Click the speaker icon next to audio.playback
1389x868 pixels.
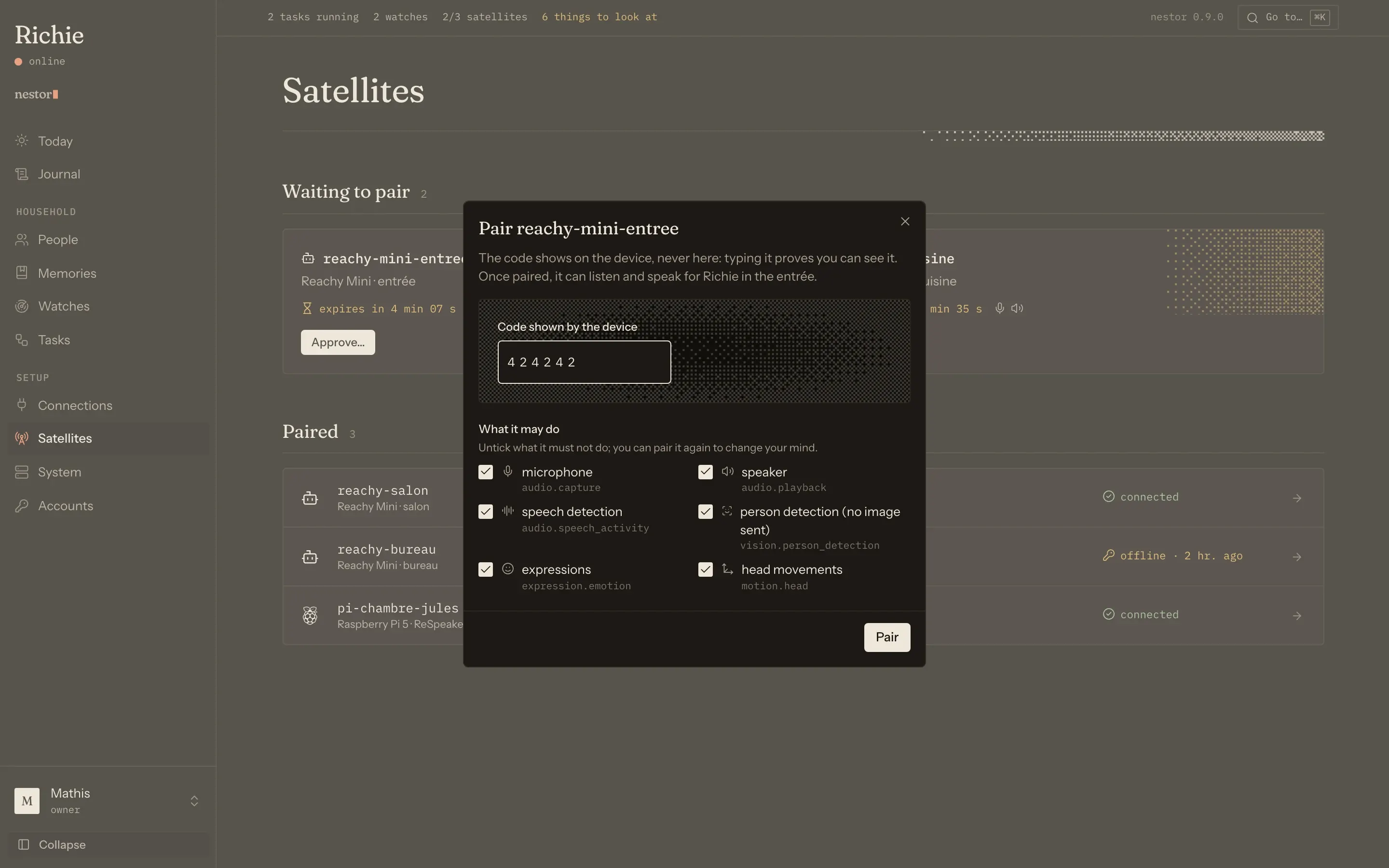(727, 471)
